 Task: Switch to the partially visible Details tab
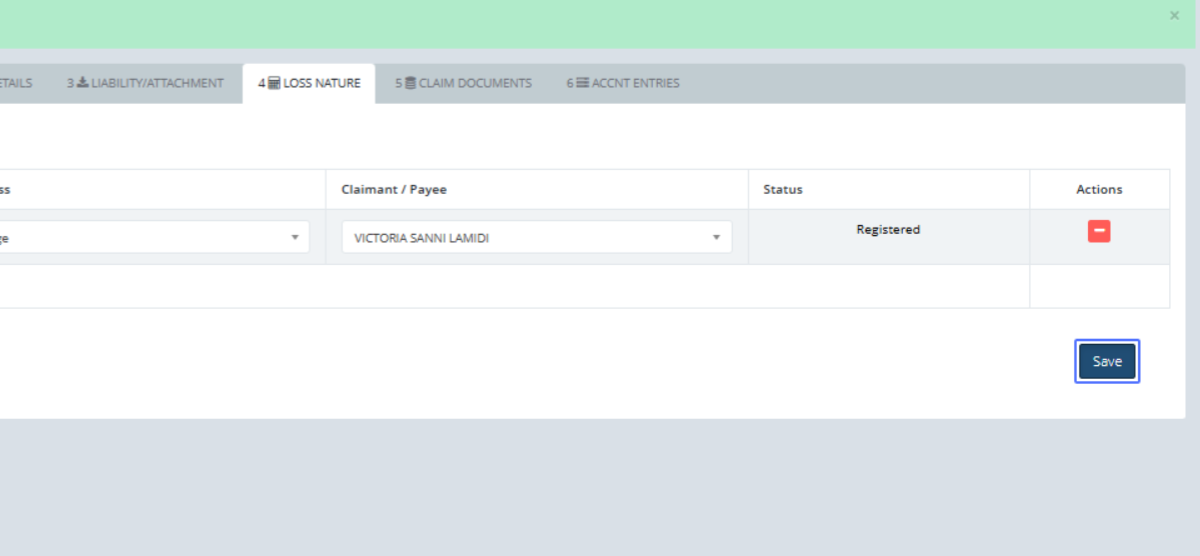pyautogui.click(x=16, y=84)
